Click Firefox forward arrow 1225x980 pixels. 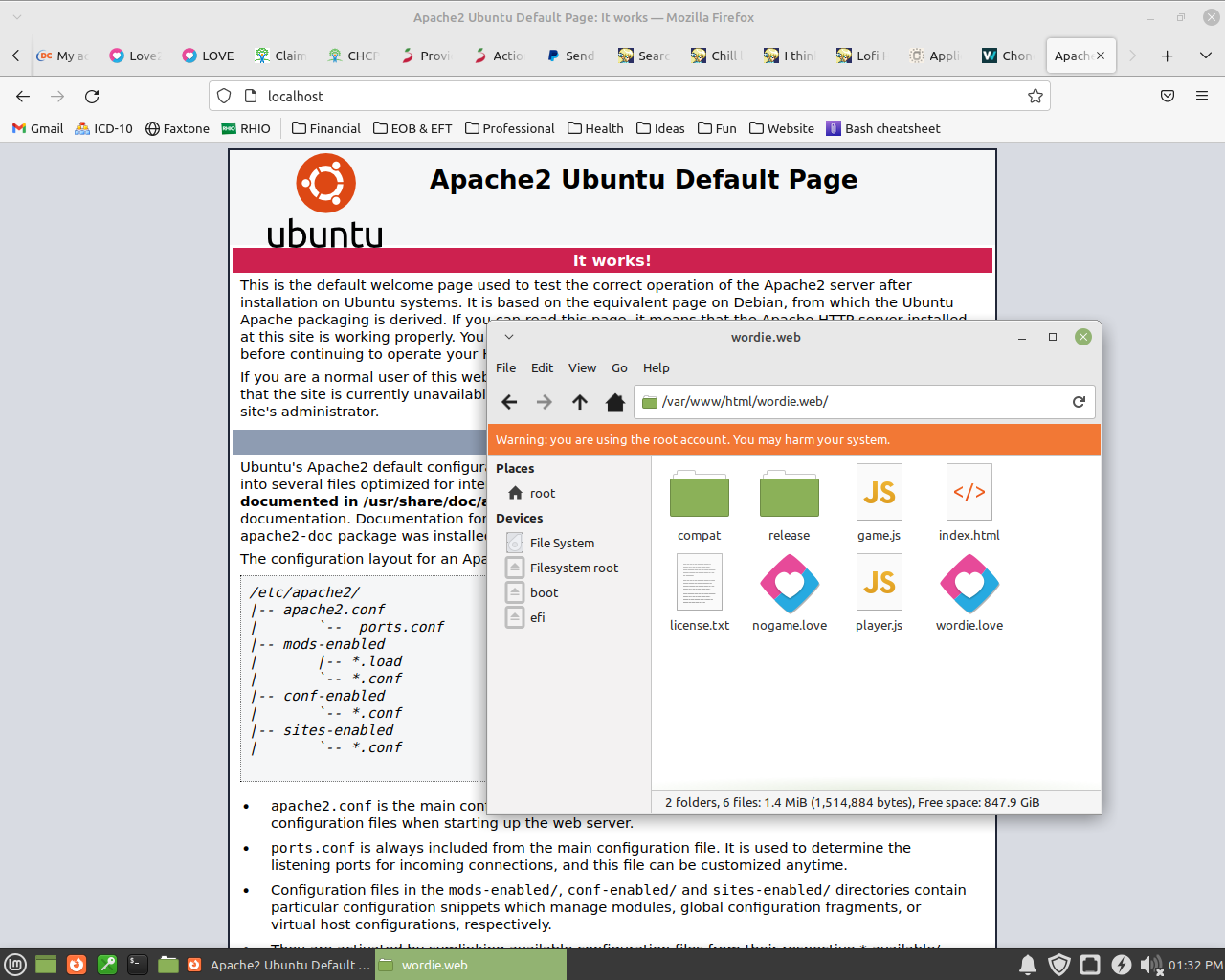coord(57,96)
